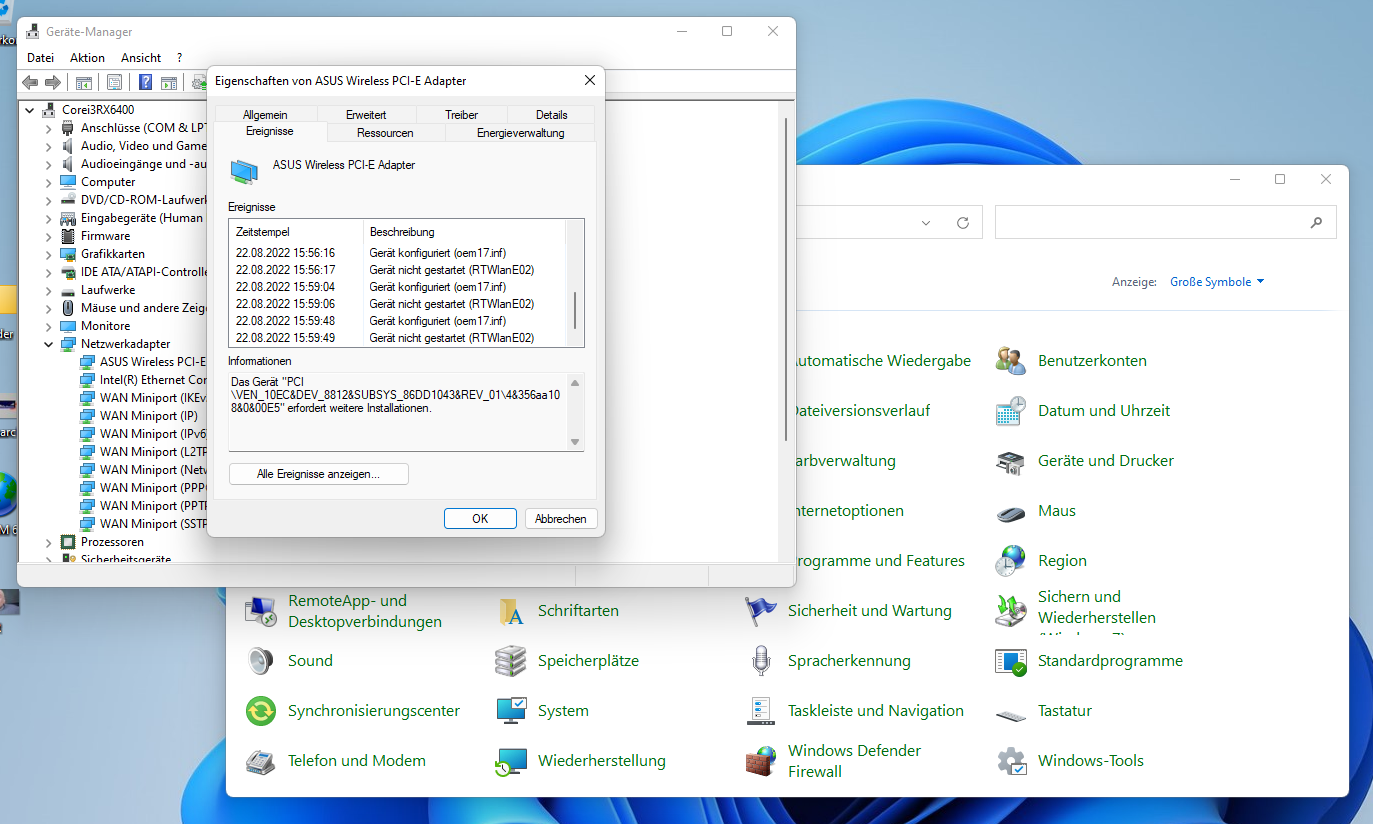Open the Sound speaker icon
The height and width of the screenshot is (824, 1373).
[x=261, y=661]
